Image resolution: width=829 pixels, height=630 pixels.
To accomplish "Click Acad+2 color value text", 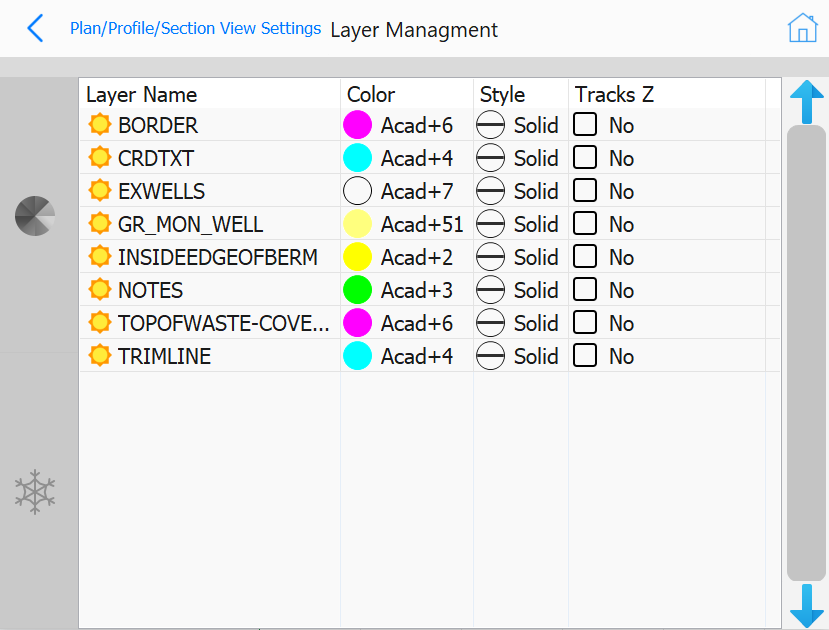I will pyautogui.click(x=417, y=257).
